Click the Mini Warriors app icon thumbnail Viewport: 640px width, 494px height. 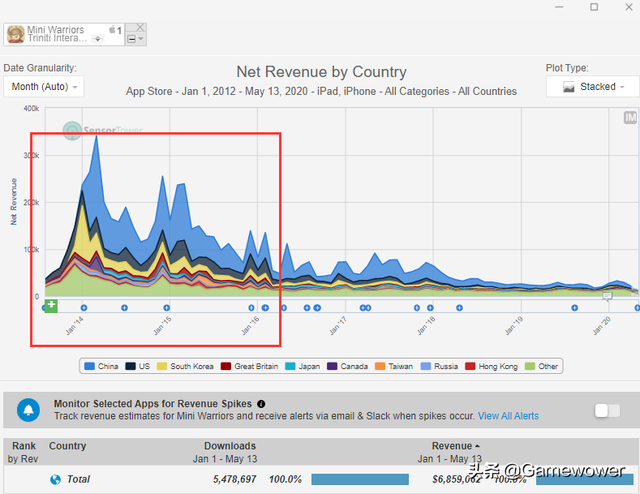point(16,34)
